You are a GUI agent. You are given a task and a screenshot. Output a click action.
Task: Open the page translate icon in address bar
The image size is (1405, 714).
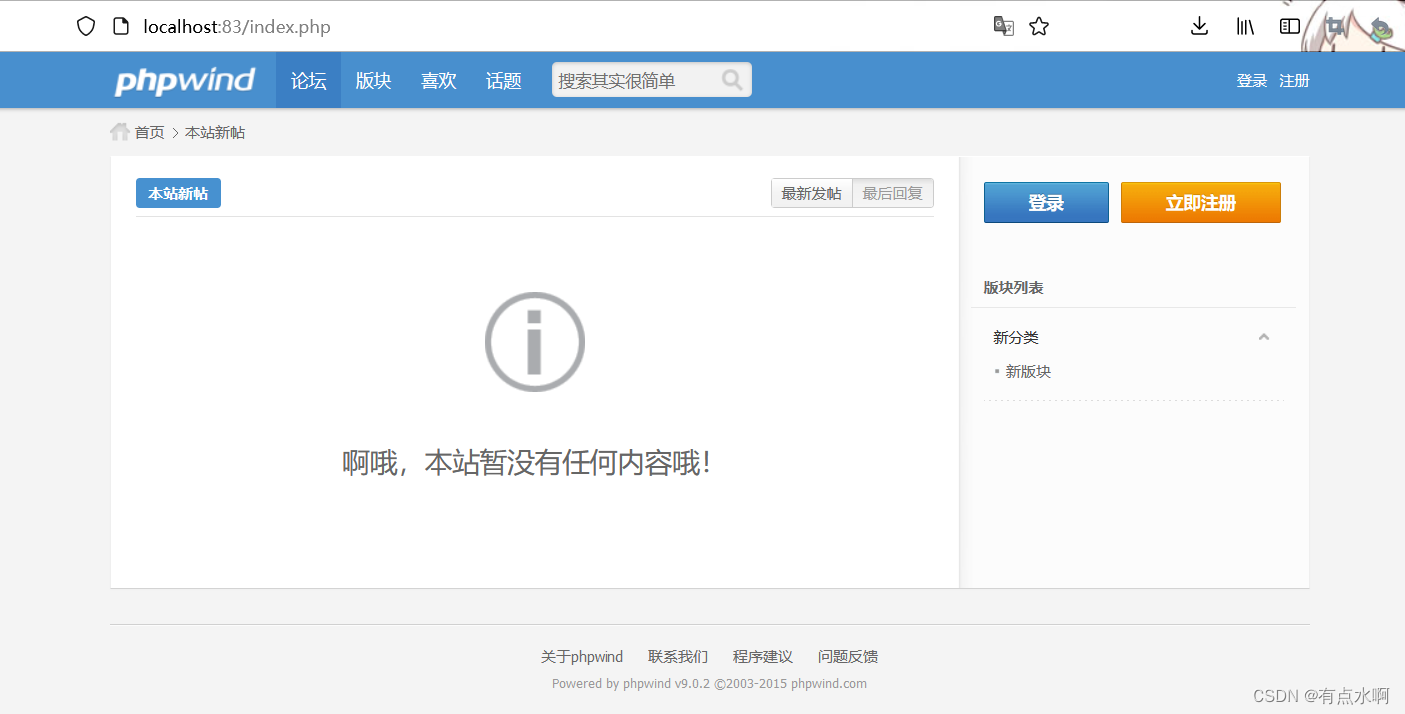(1003, 26)
